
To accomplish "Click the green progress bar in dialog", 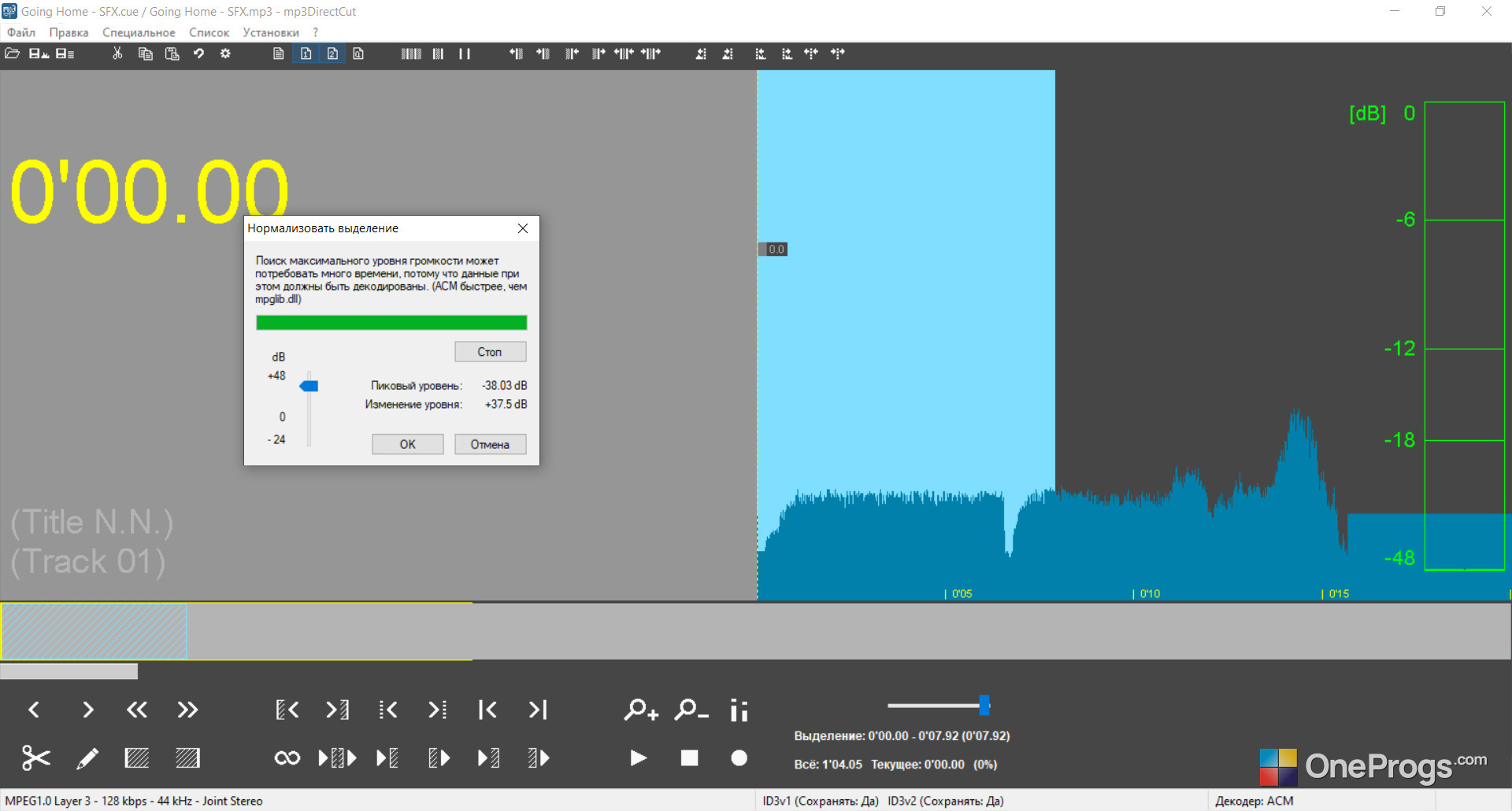I will coord(391,322).
